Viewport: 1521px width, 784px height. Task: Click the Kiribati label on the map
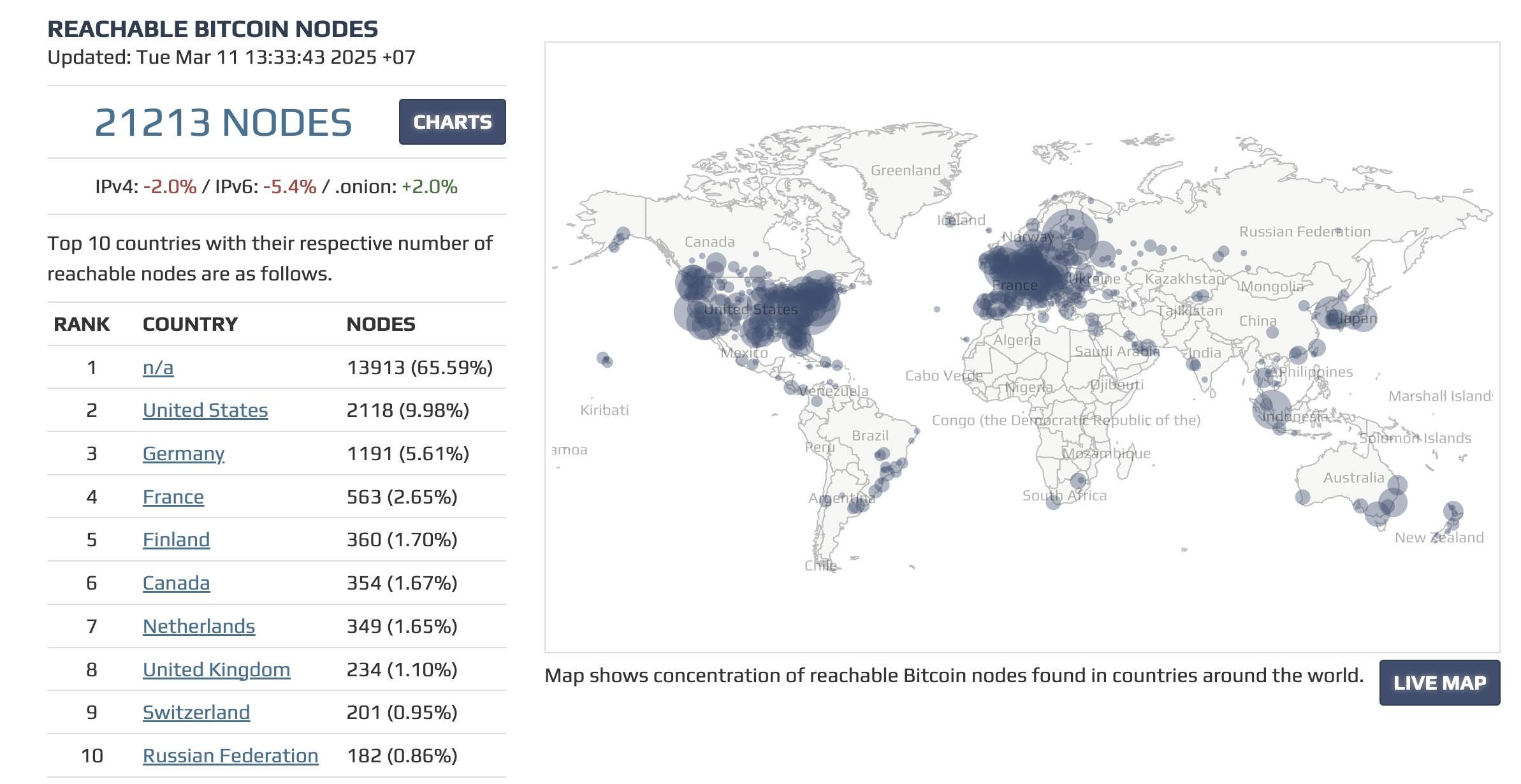click(x=604, y=410)
